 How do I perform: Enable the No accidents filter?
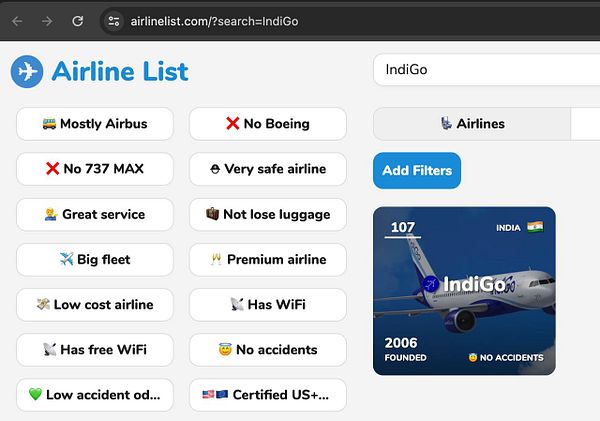(x=268, y=350)
